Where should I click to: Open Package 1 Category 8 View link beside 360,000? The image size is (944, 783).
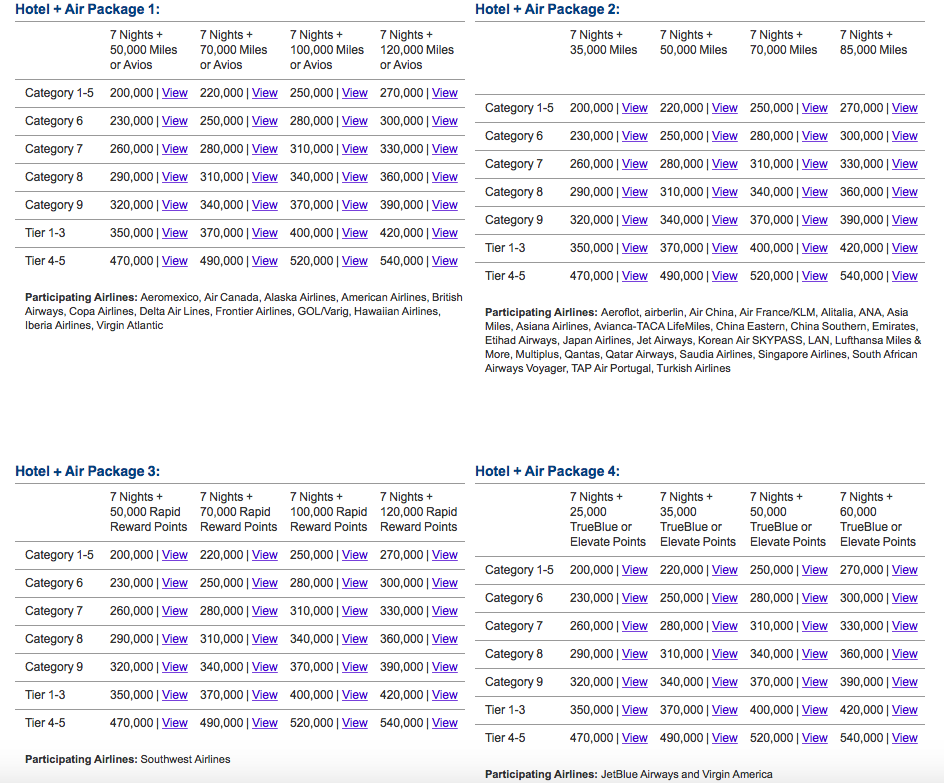[x=445, y=177]
